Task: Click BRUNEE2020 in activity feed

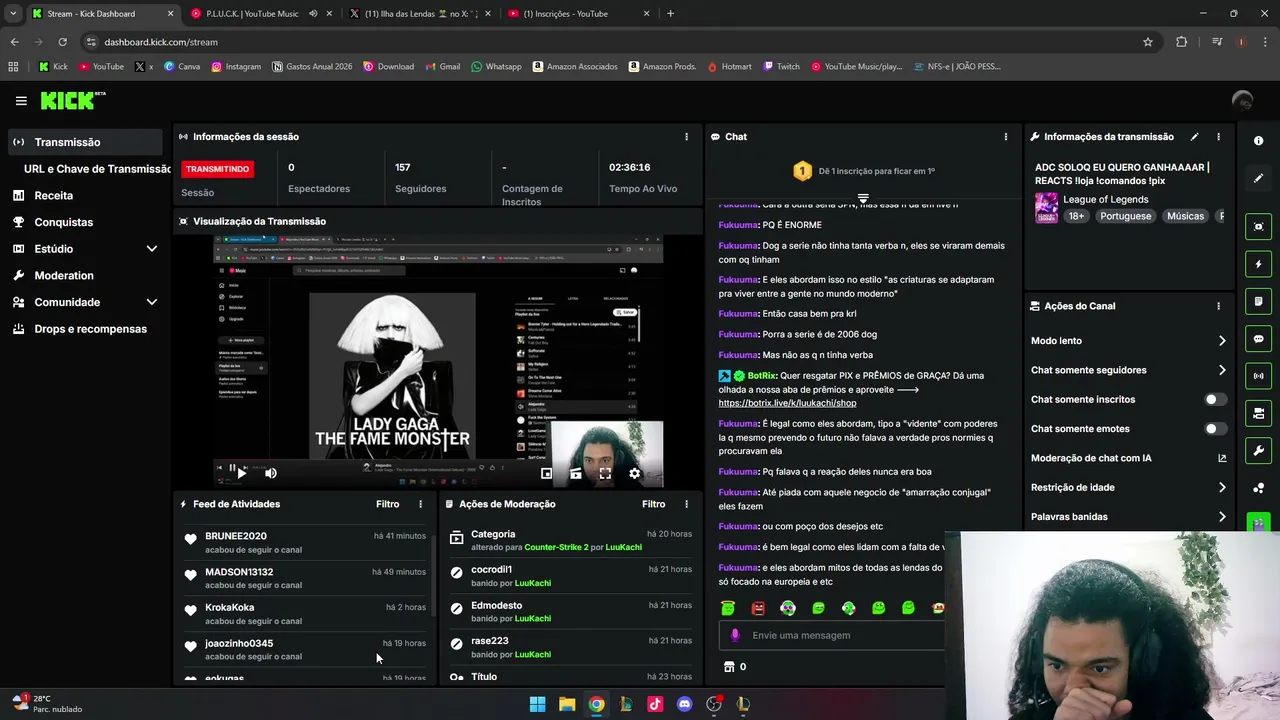Action: tap(236, 536)
